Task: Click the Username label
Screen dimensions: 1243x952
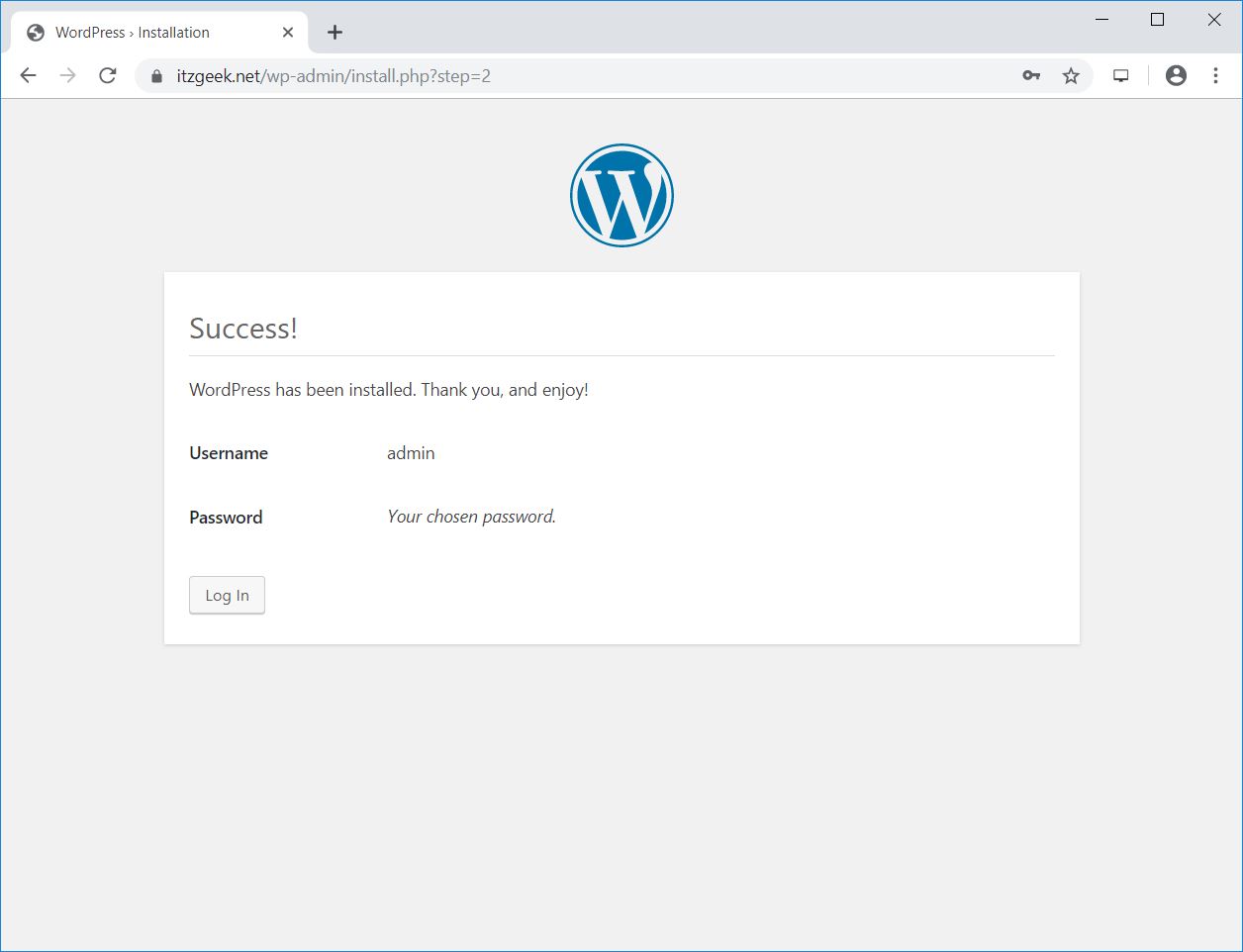Action: (229, 453)
